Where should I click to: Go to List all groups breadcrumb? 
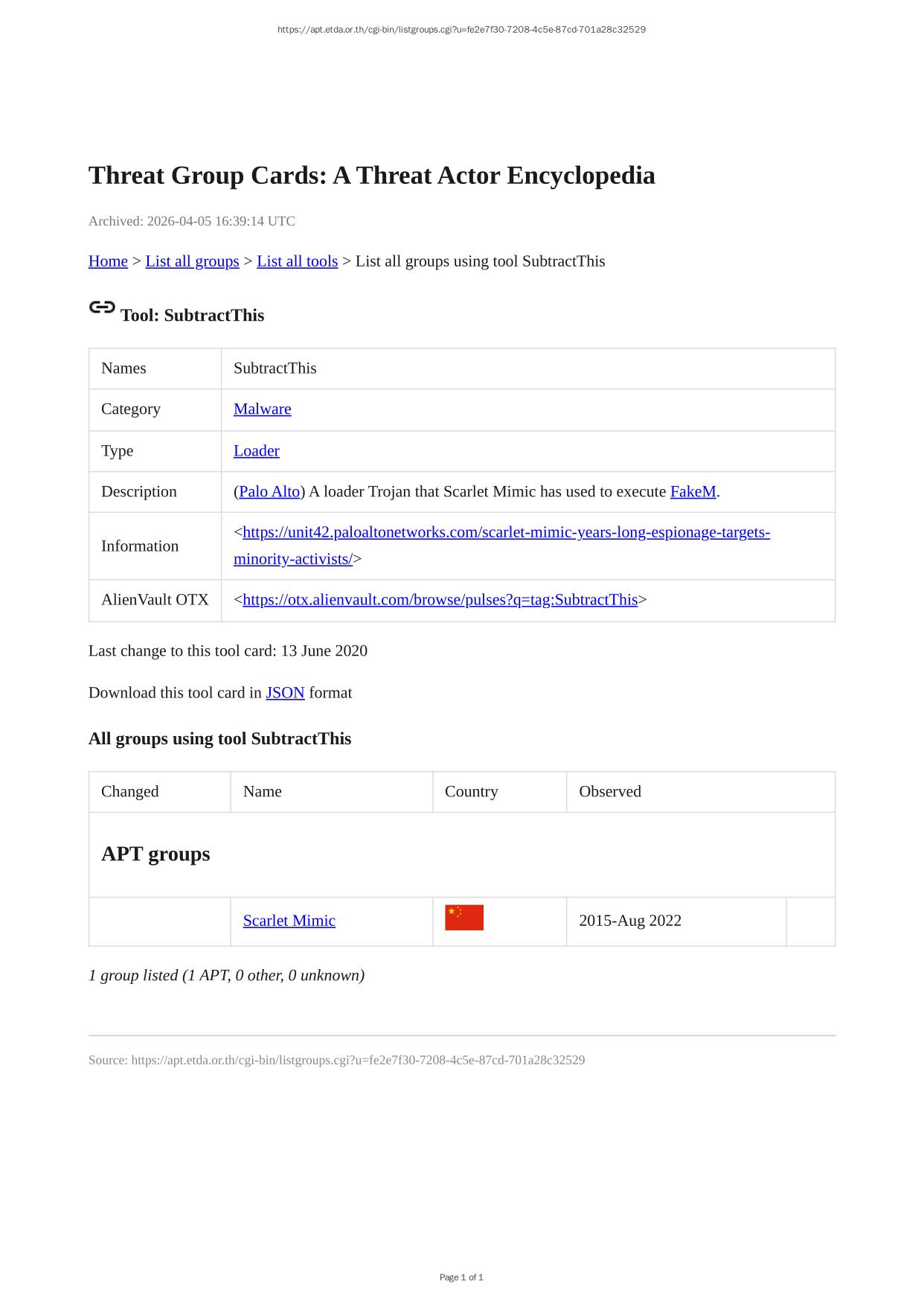[x=192, y=261]
